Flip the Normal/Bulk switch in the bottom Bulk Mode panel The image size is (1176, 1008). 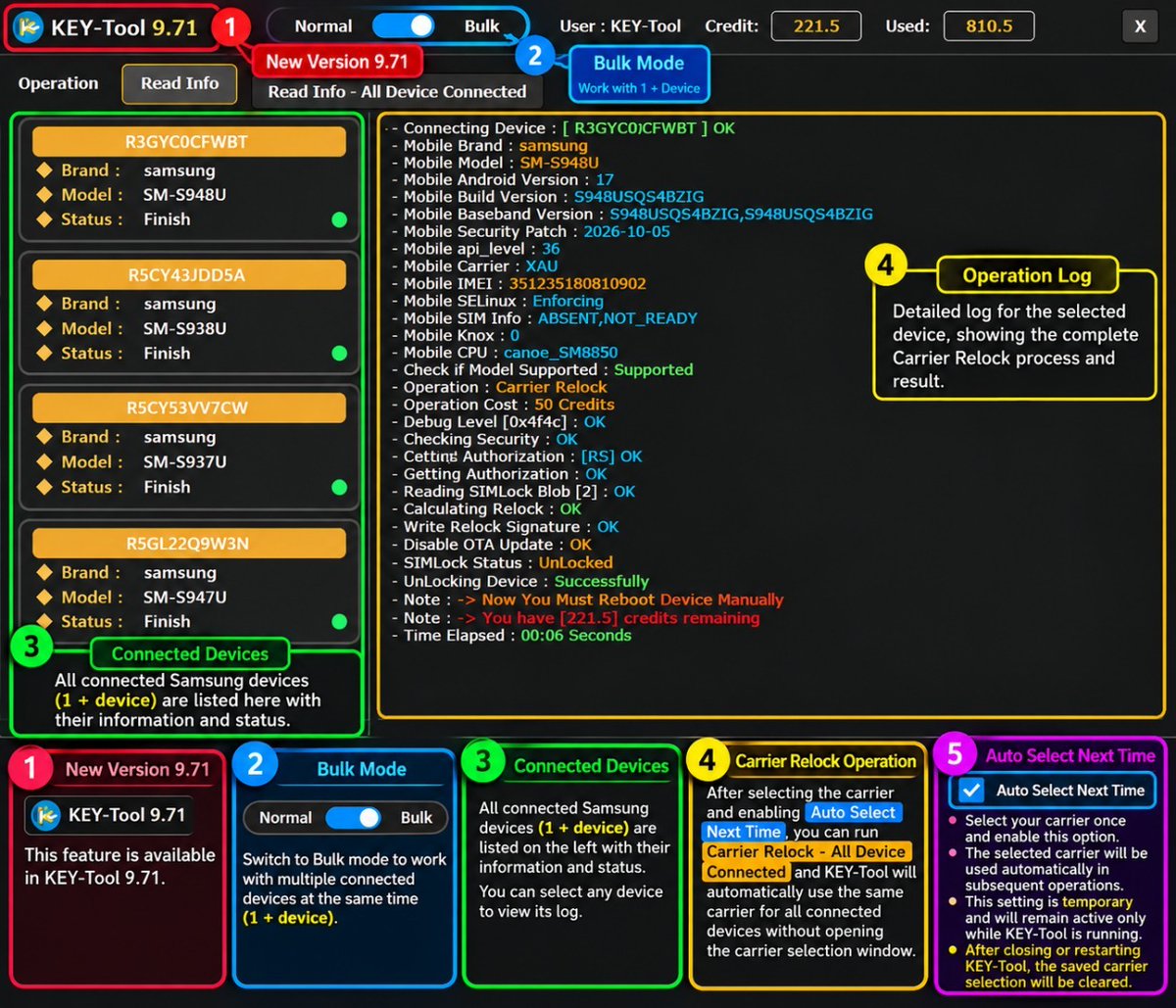(353, 818)
